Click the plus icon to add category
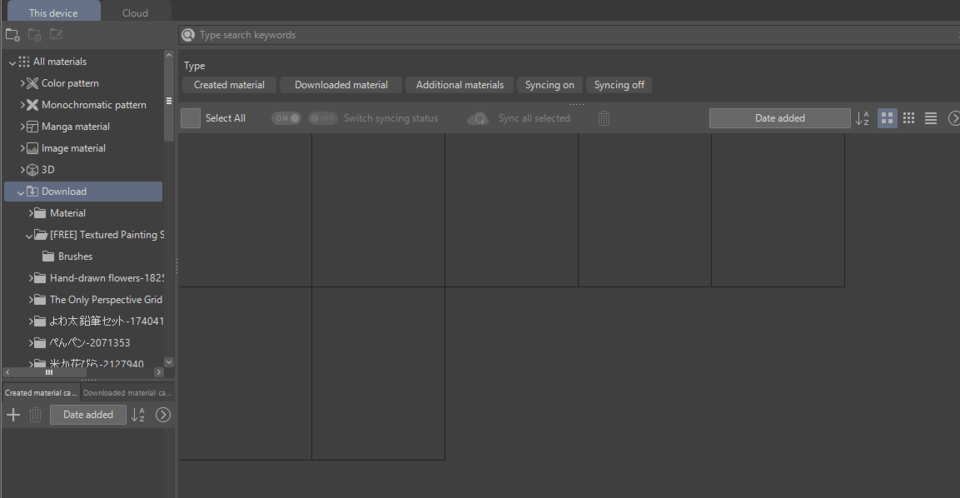The height and width of the screenshot is (498, 960). (13, 415)
